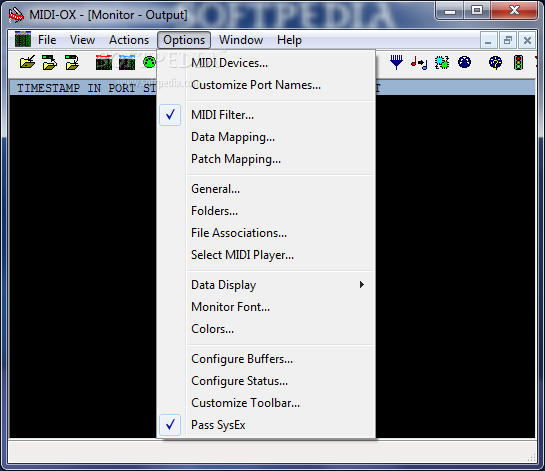Select Configure Status...
This screenshot has height=471, width=545.
click(x=266, y=381)
